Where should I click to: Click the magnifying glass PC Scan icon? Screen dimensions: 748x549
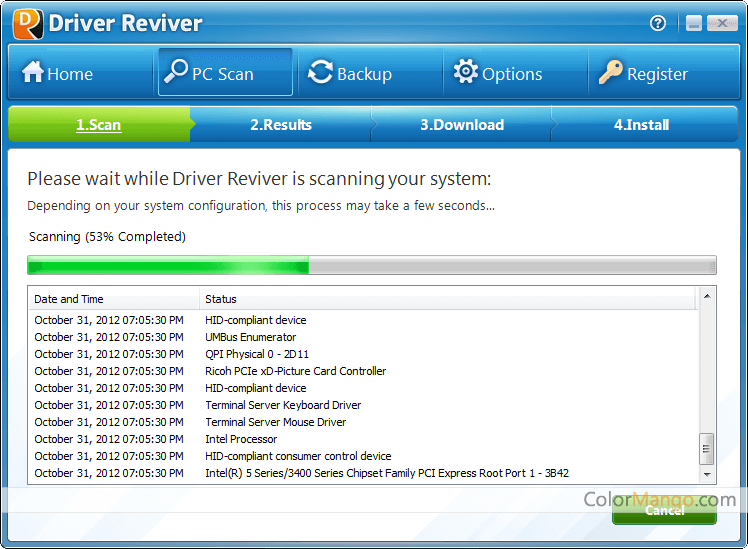coord(176,71)
